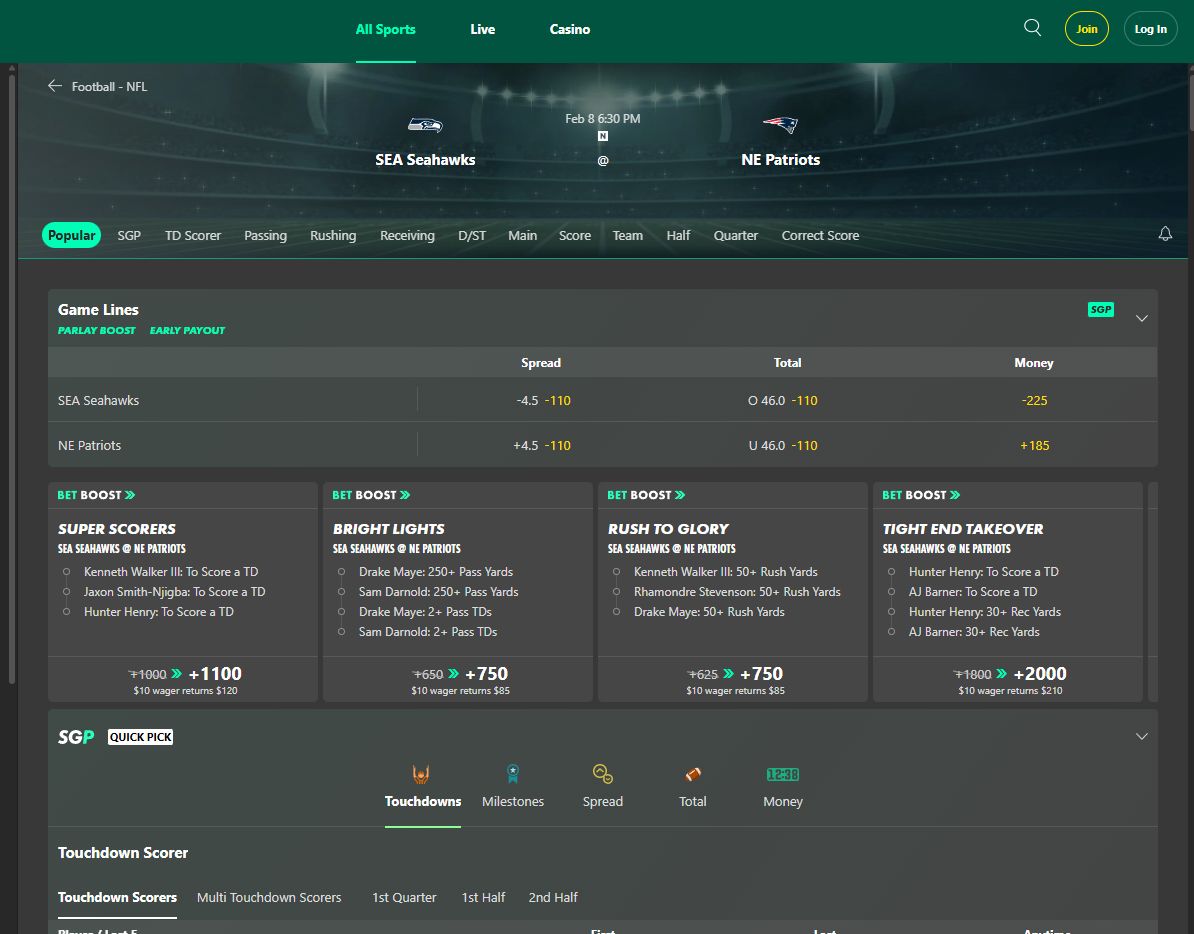This screenshot has height=934, width=1194.
Task: Add Bright Lights boost at +750
Action: (x=458, y=679)
